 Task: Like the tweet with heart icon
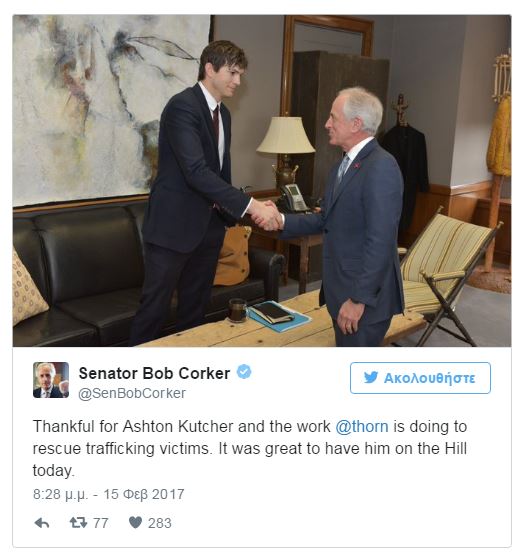[135, 523]
